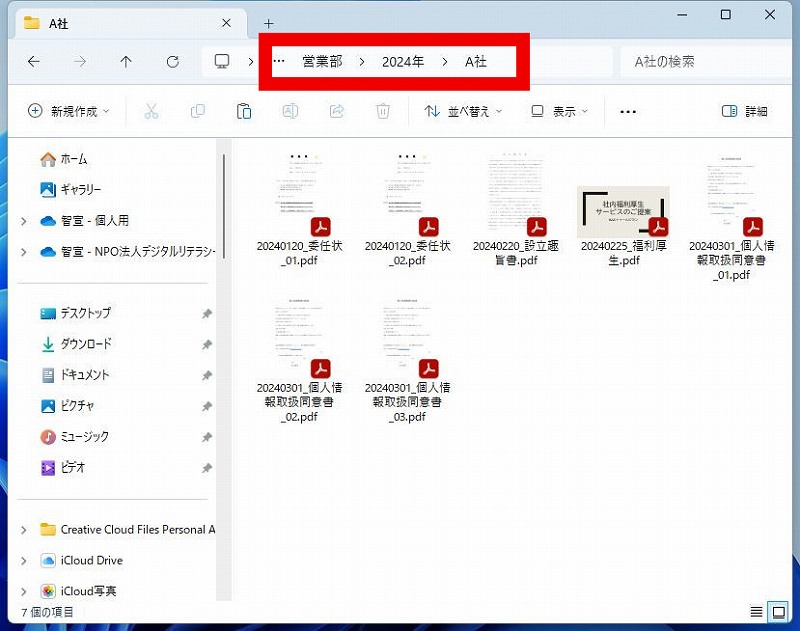Viewport: 800px width, 631px height.
Task: Switch to details list view layout
Action: 756,611
